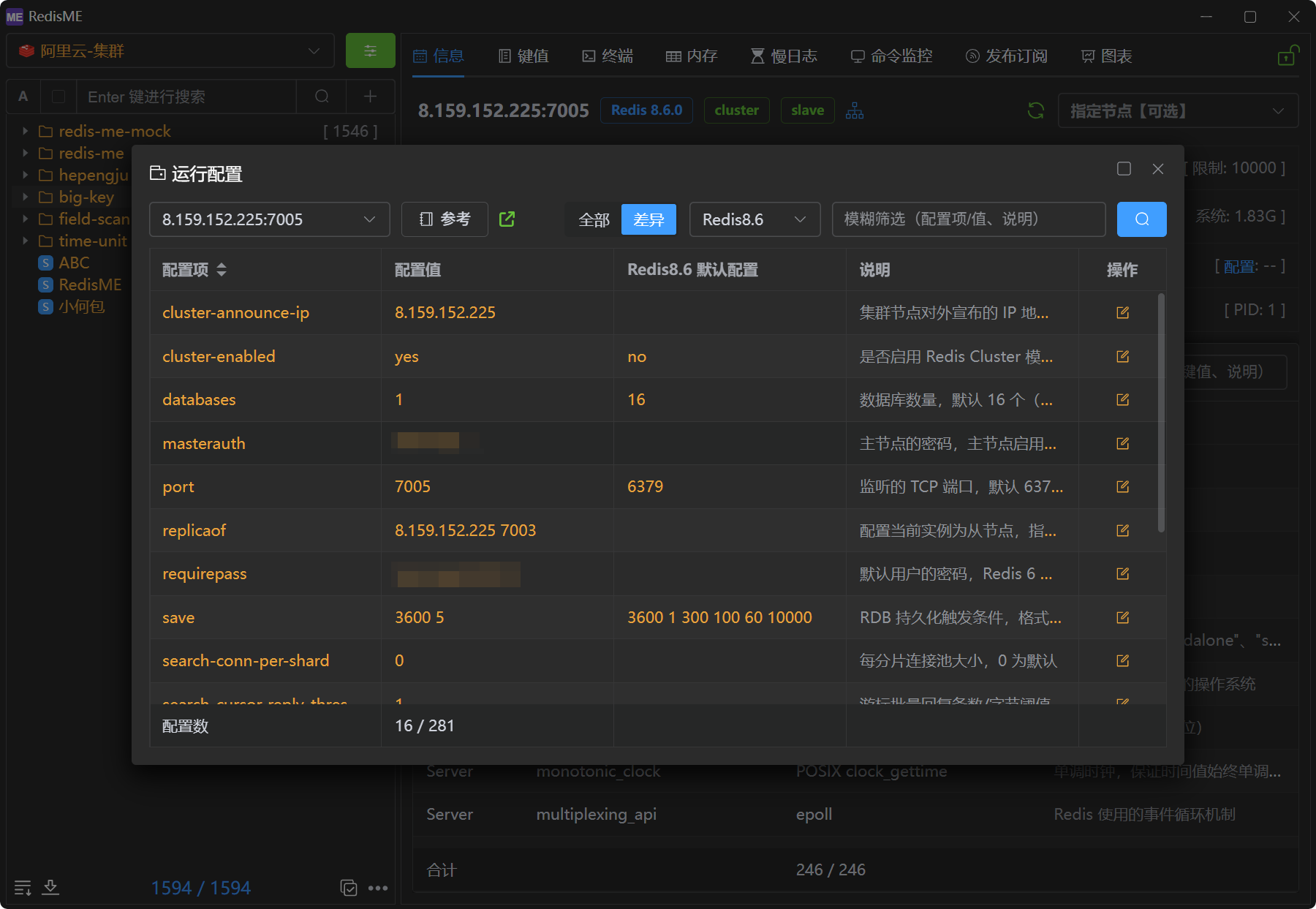Expand the redis-me-mock folder
Screen dimensions: 1316x909
tap(25, 131)
